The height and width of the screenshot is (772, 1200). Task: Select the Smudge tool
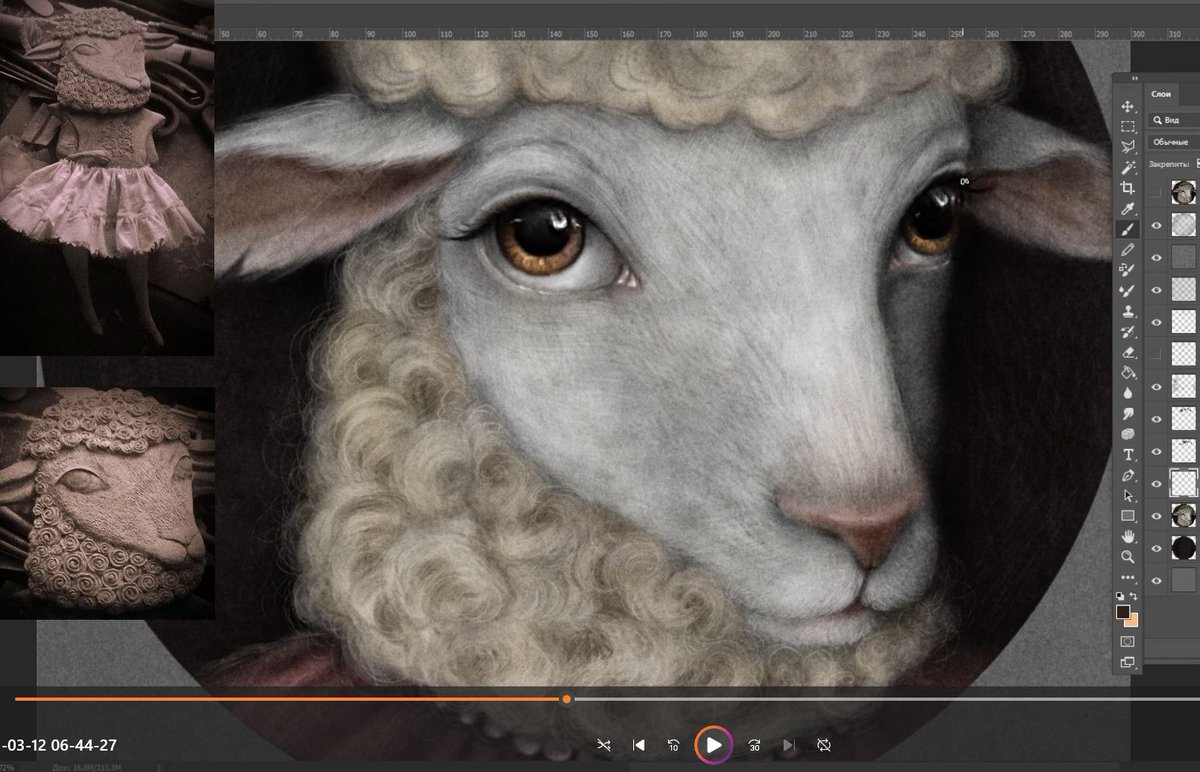[x=1128, y=413]
